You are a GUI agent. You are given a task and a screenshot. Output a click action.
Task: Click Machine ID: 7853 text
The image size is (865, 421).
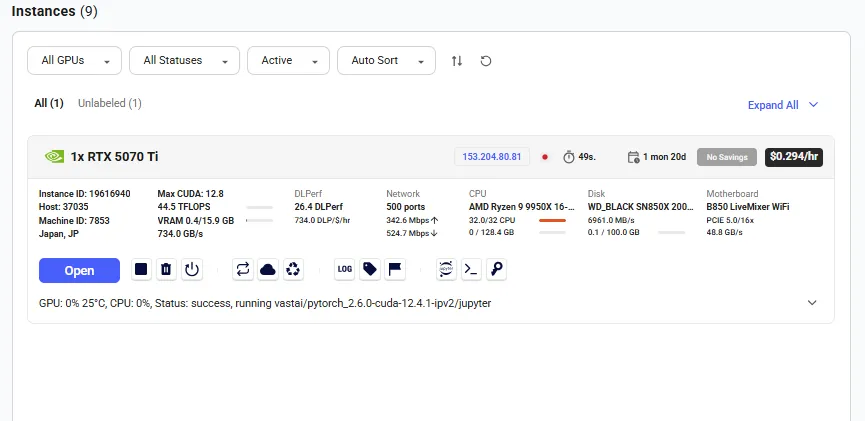(x=74, y=220)
